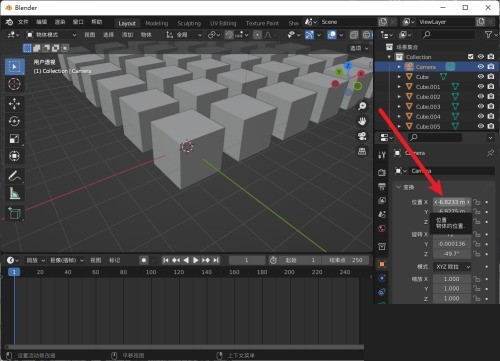This screenshot has height=361, width=500.
Task: Switch to Modeling workspace tab
Action: tap(157, 23)
